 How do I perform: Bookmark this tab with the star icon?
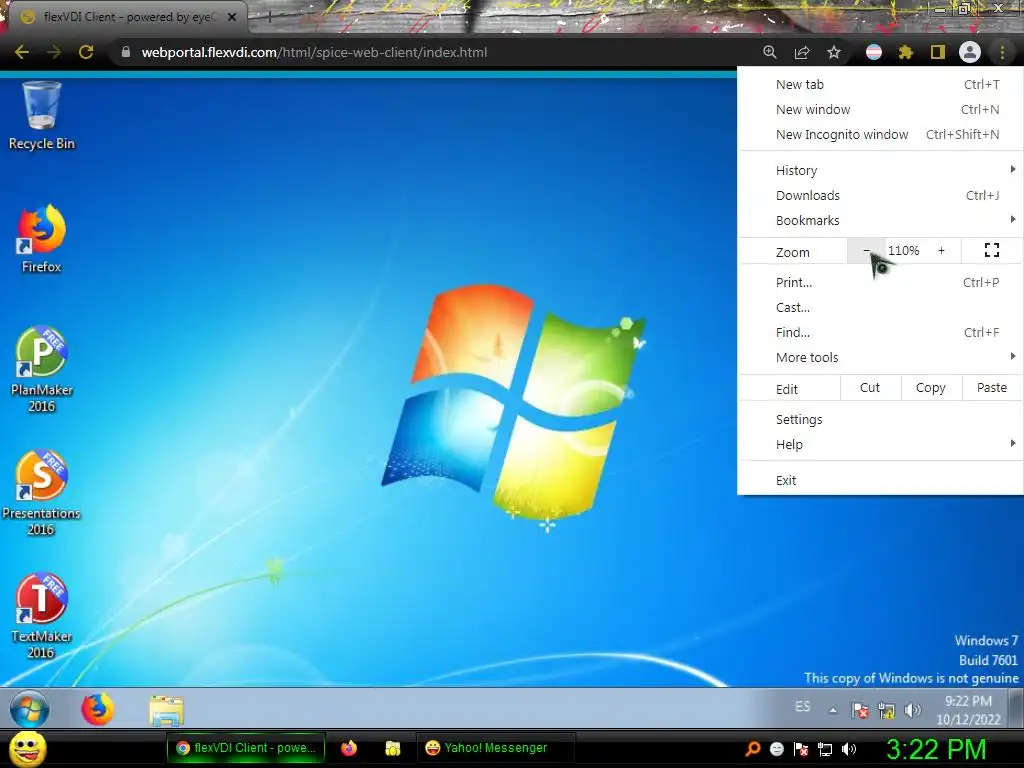tap(834, 52)
